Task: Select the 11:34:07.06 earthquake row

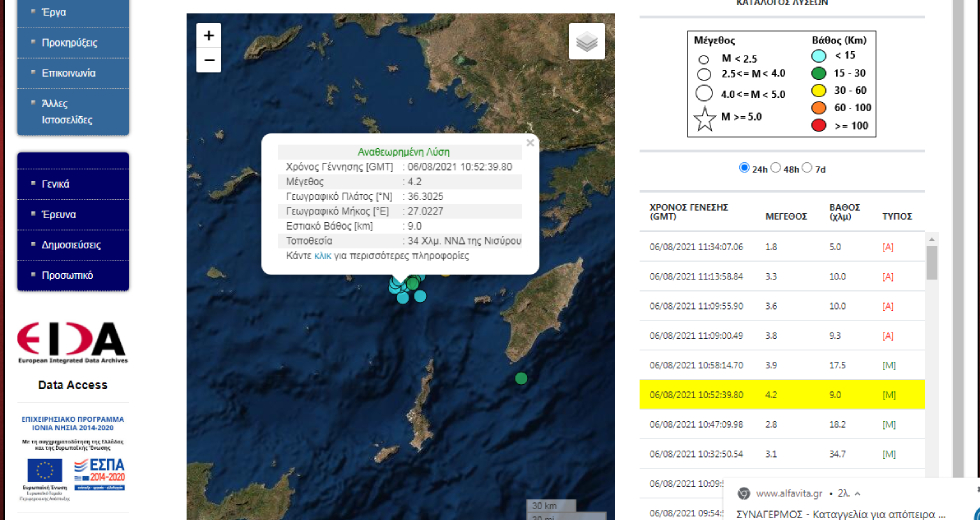Action: coord(782,247)
